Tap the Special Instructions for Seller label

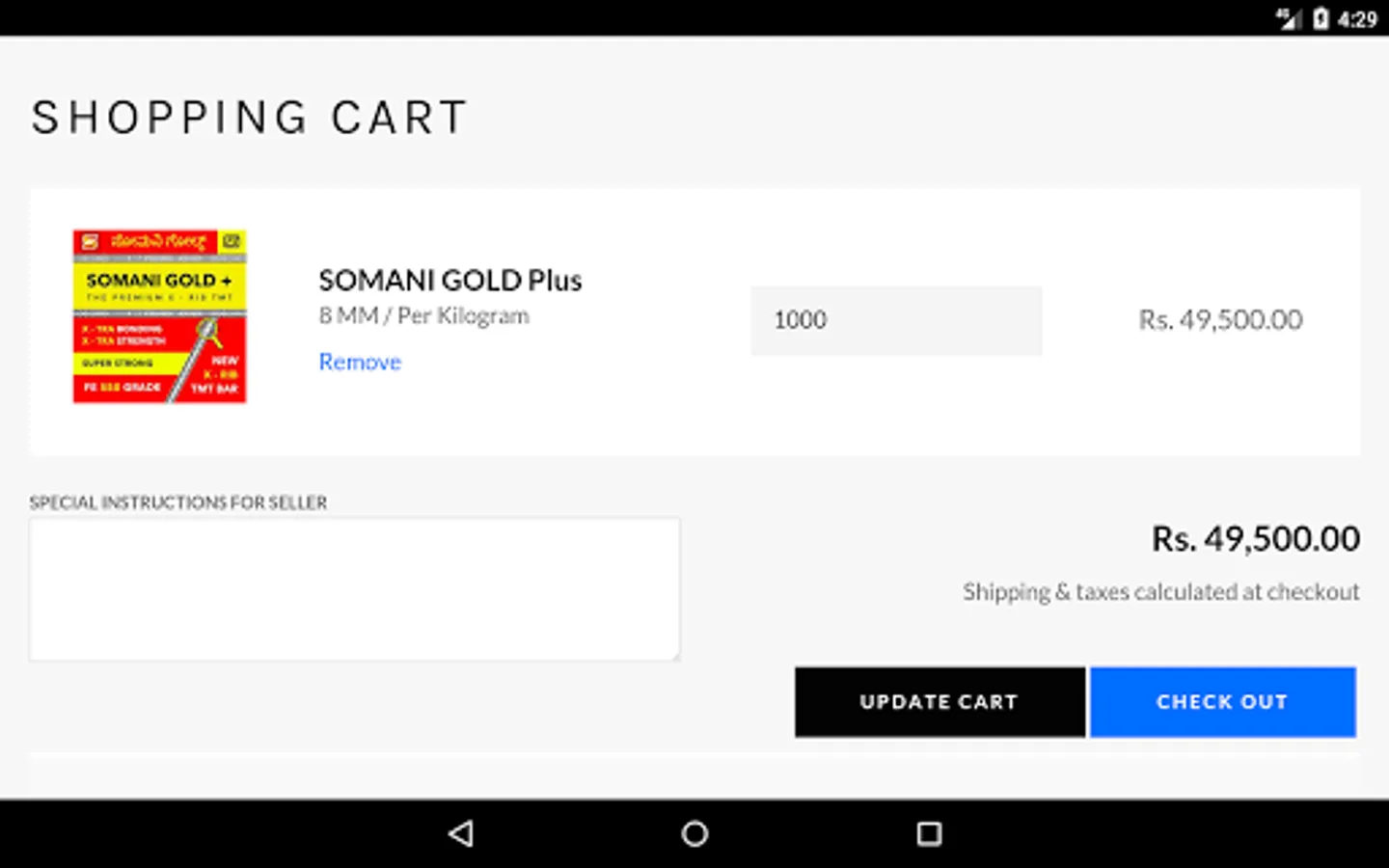pos(178,502)
